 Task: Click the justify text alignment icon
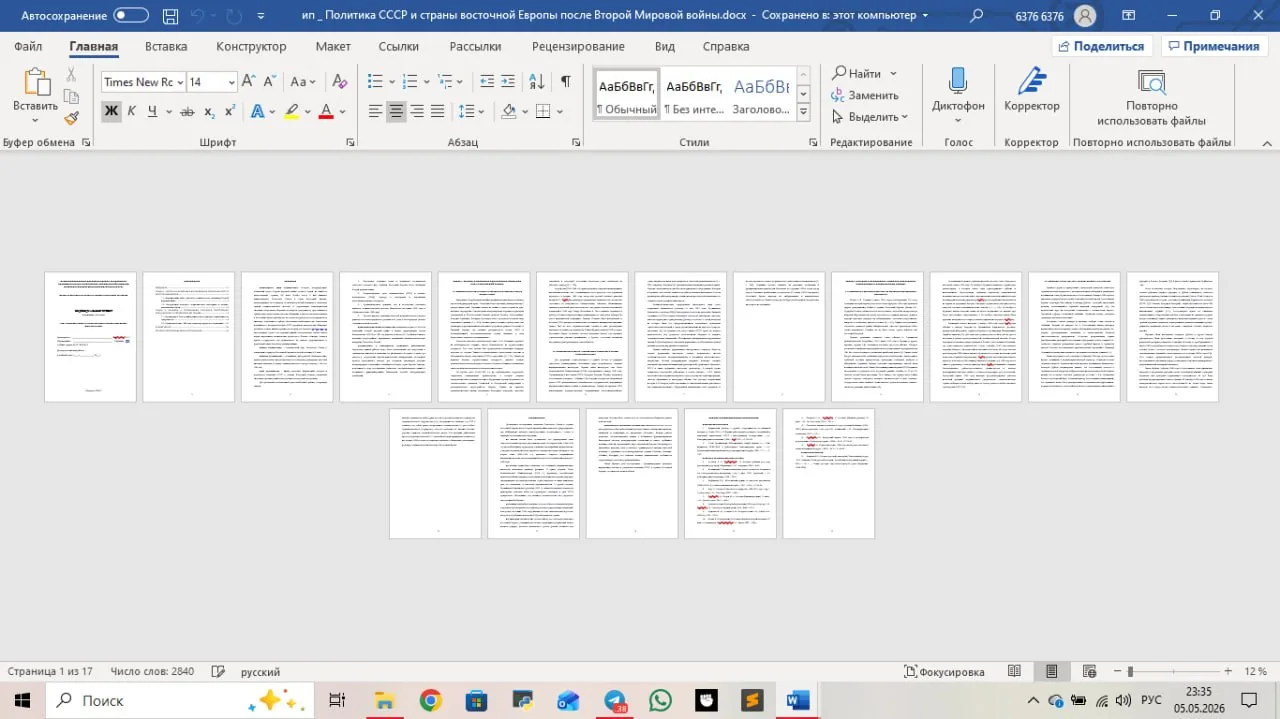[438, 112]
